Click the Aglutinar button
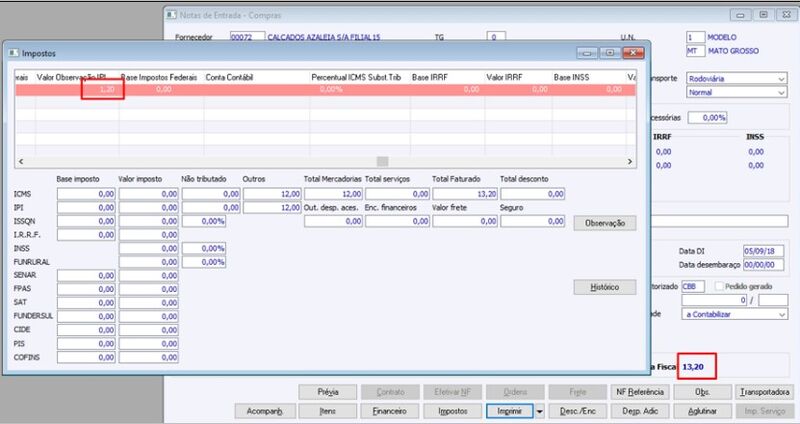This screenshot has width=800, height=424. coord(703,411)
